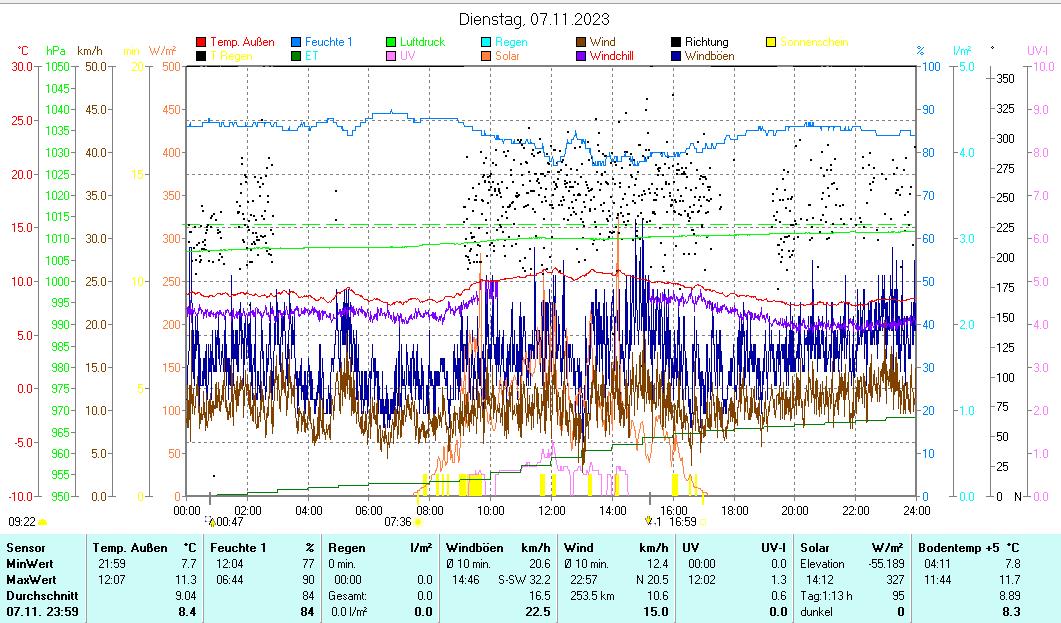
Task: Click the '253.5 km' wind run value
Action: 591,596
